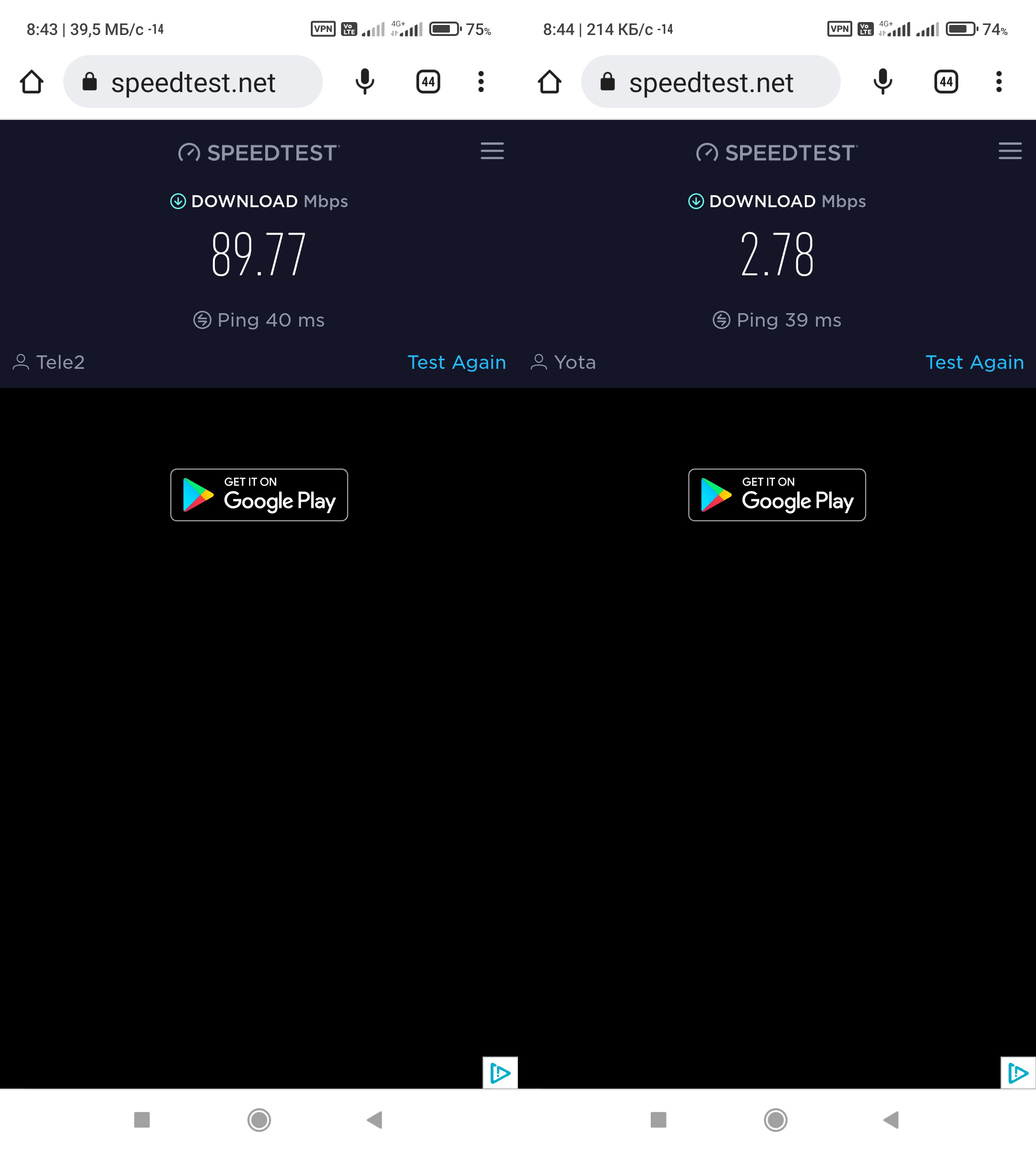Tap the VPN status icon at 8:44

(840, 28)
